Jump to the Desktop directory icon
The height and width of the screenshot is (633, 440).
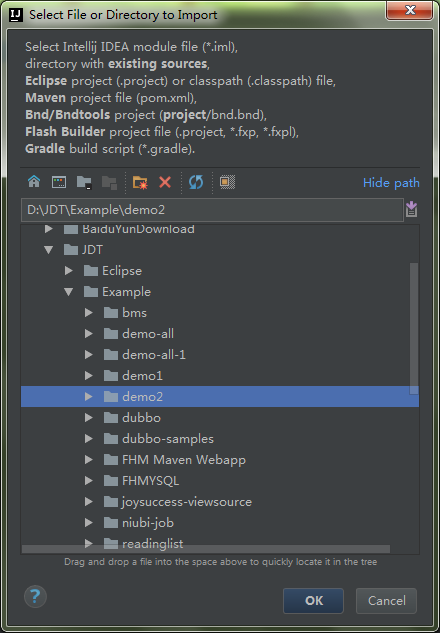59,182
